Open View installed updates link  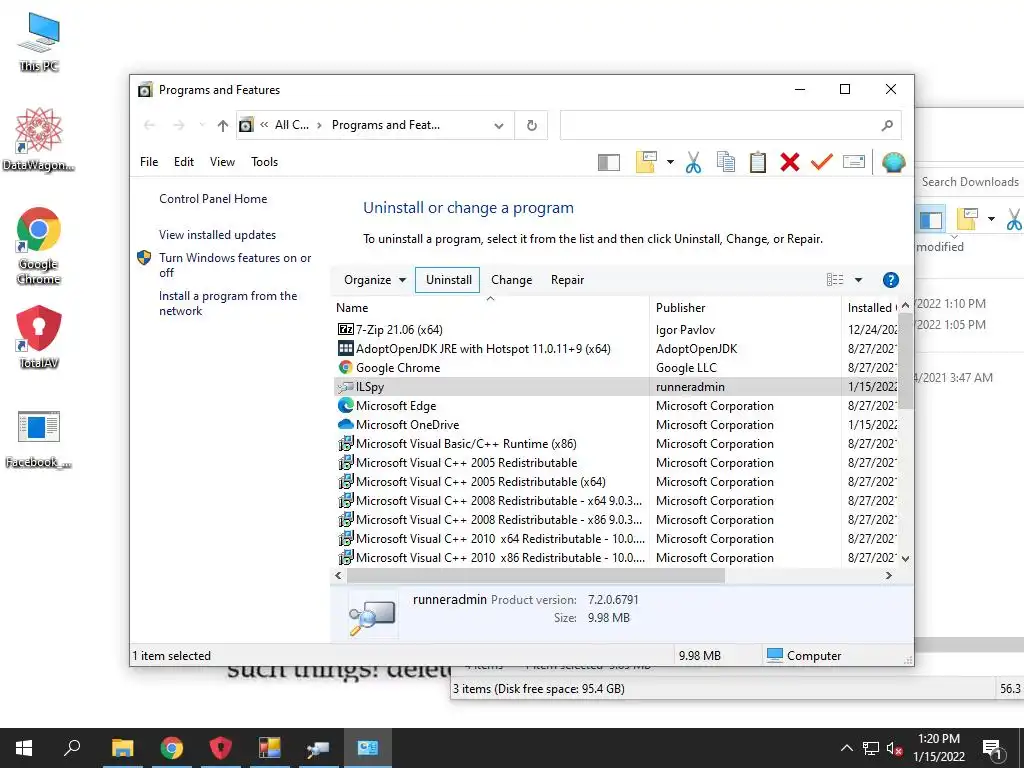tap(217, 235)
